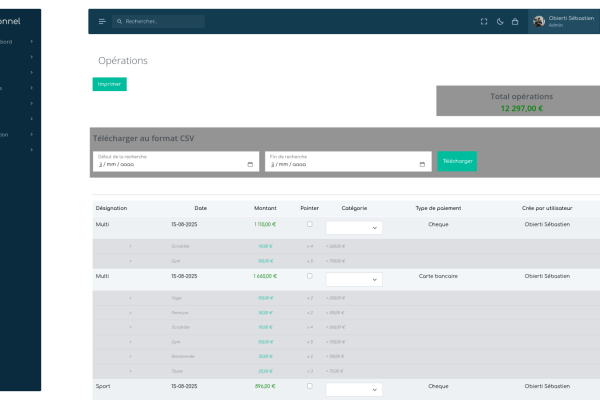Image resolution: width=600 pixels, height=400 pixels.
Task: Click the Montant column header
Action: click(265, 208)
